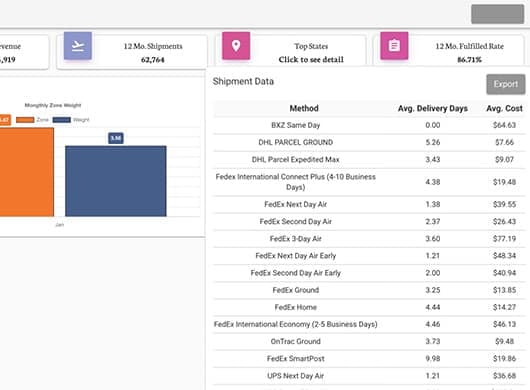Click the pink clipboard icon
The image size is (530, 390).
point(394,46)
